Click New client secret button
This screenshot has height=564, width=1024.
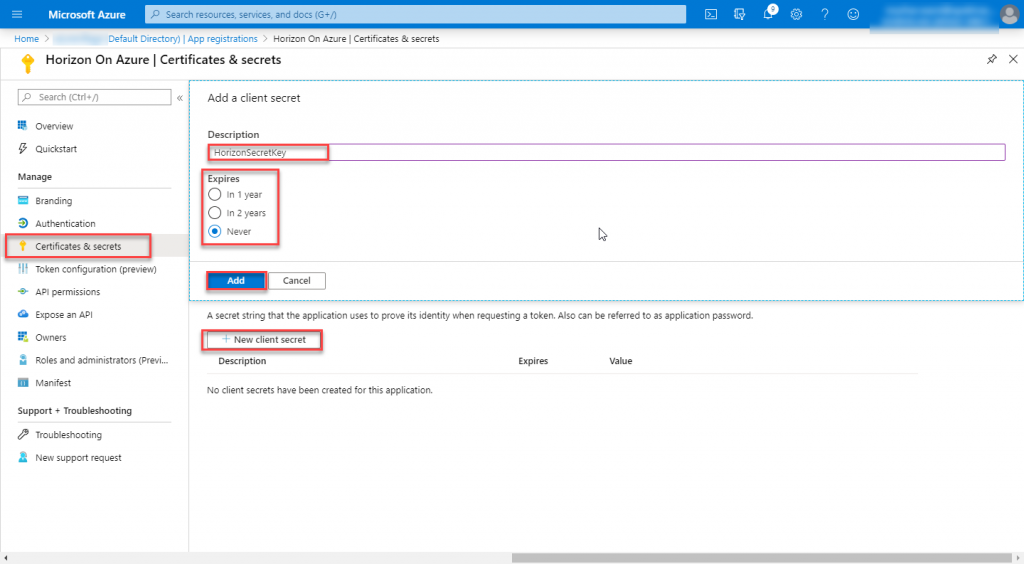263,339
